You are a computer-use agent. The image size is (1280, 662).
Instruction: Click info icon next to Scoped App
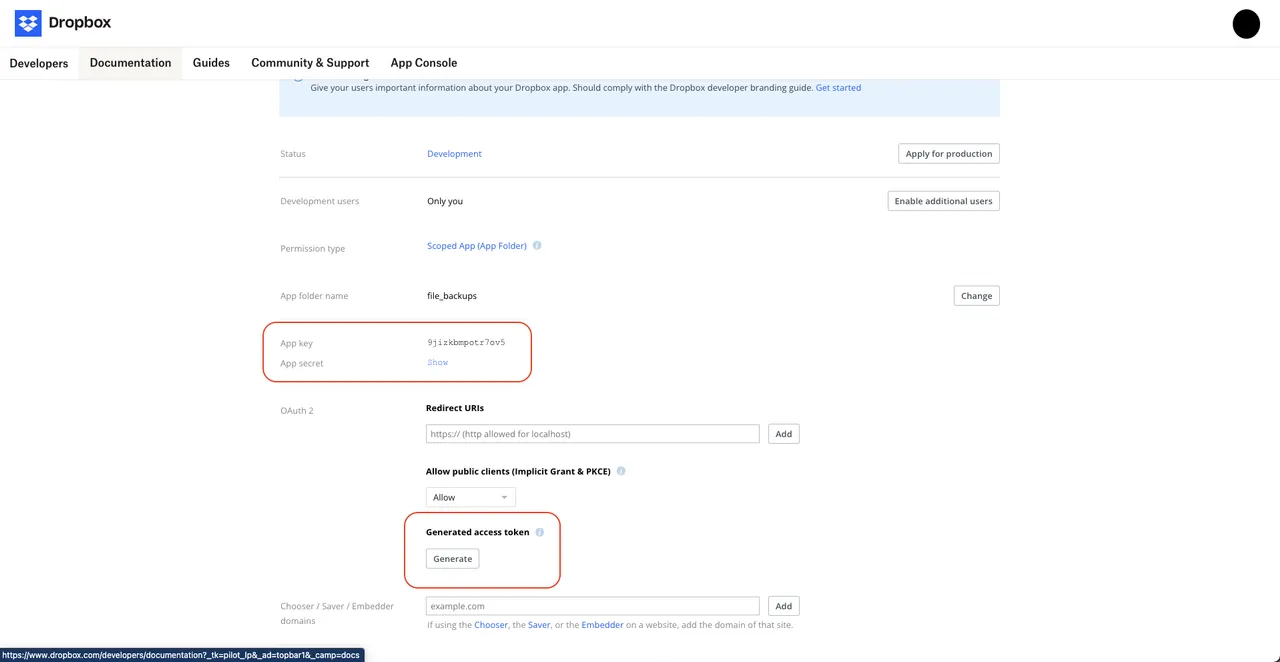(537, 245)
